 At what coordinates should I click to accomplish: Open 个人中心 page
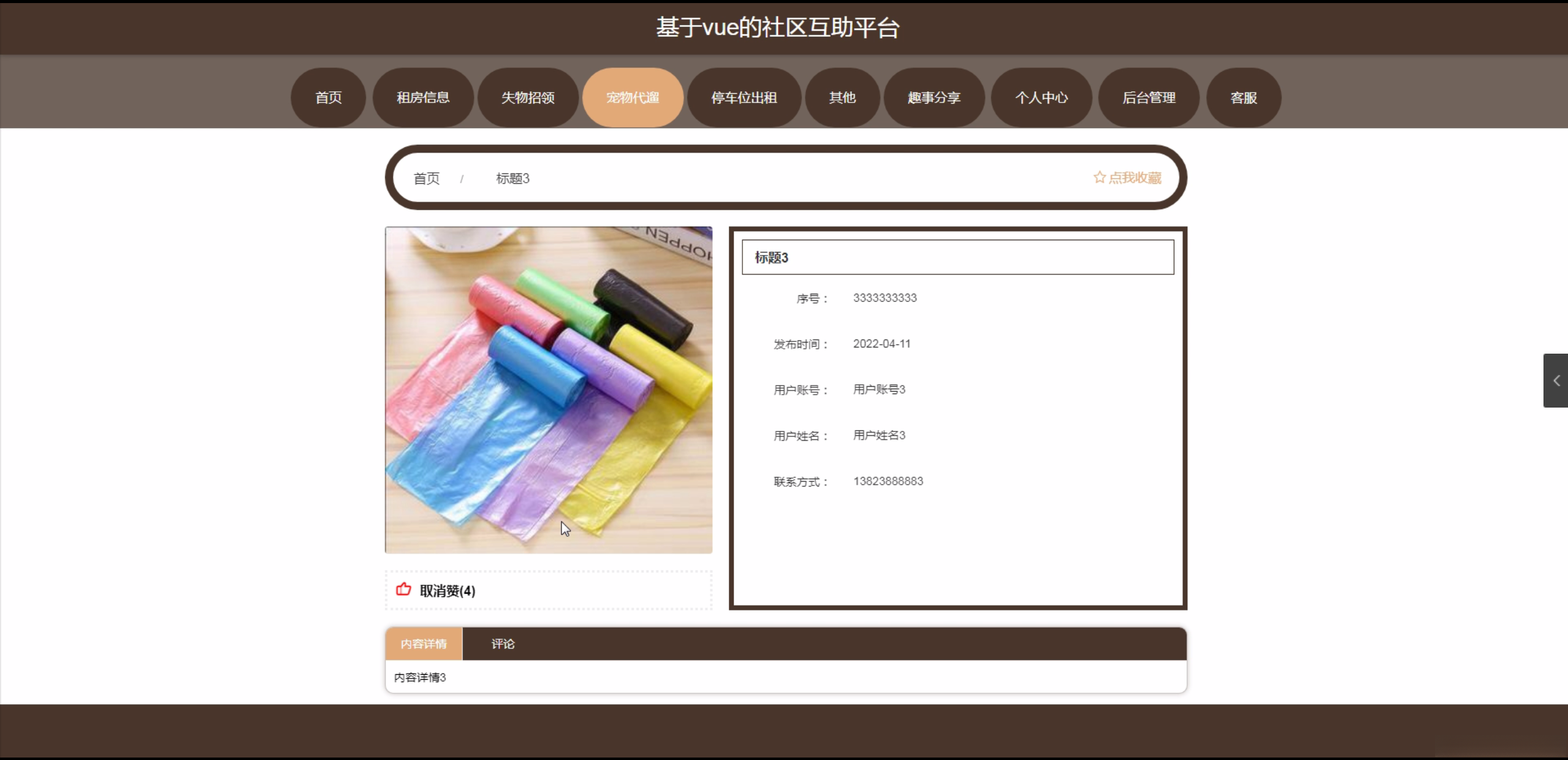pyautogui.click(x=1041, y=97)
